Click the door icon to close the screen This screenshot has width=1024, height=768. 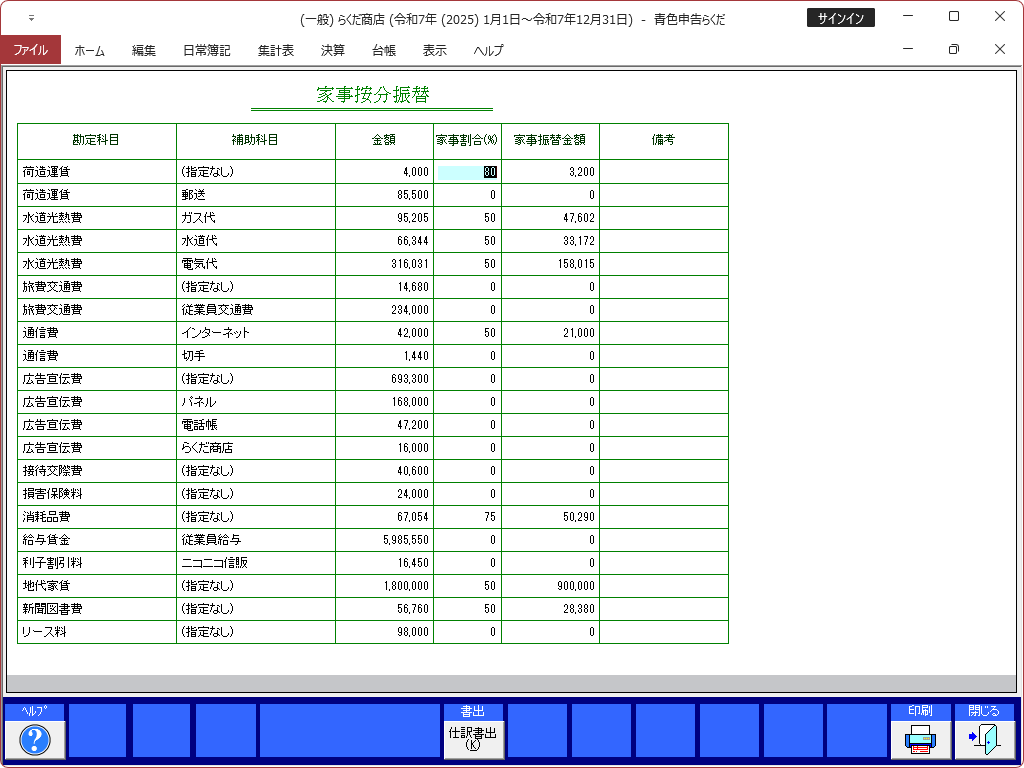pos(984,739)
